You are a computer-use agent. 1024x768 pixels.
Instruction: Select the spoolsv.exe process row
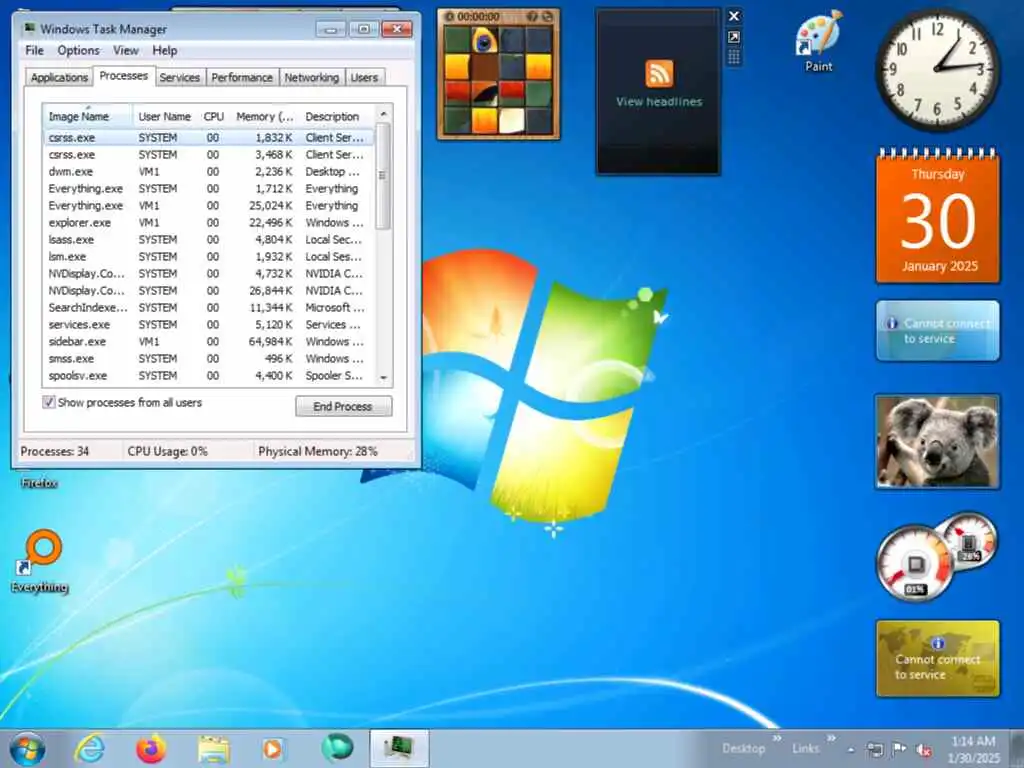tap(209, 376)
